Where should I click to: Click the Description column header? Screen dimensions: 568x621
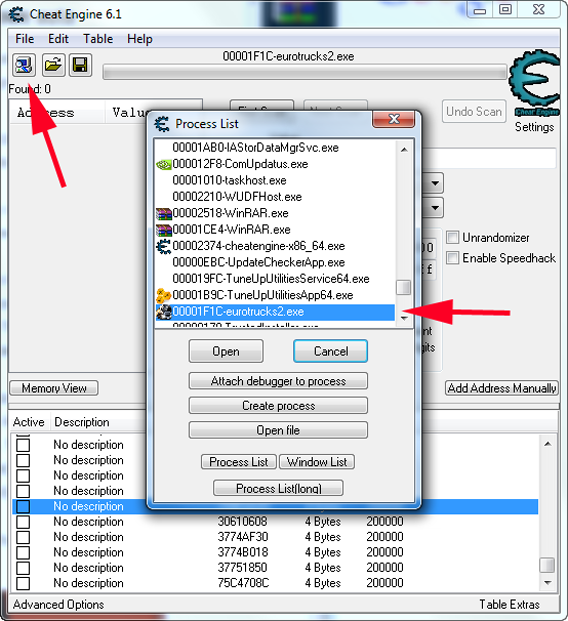[x=82, y=422]
